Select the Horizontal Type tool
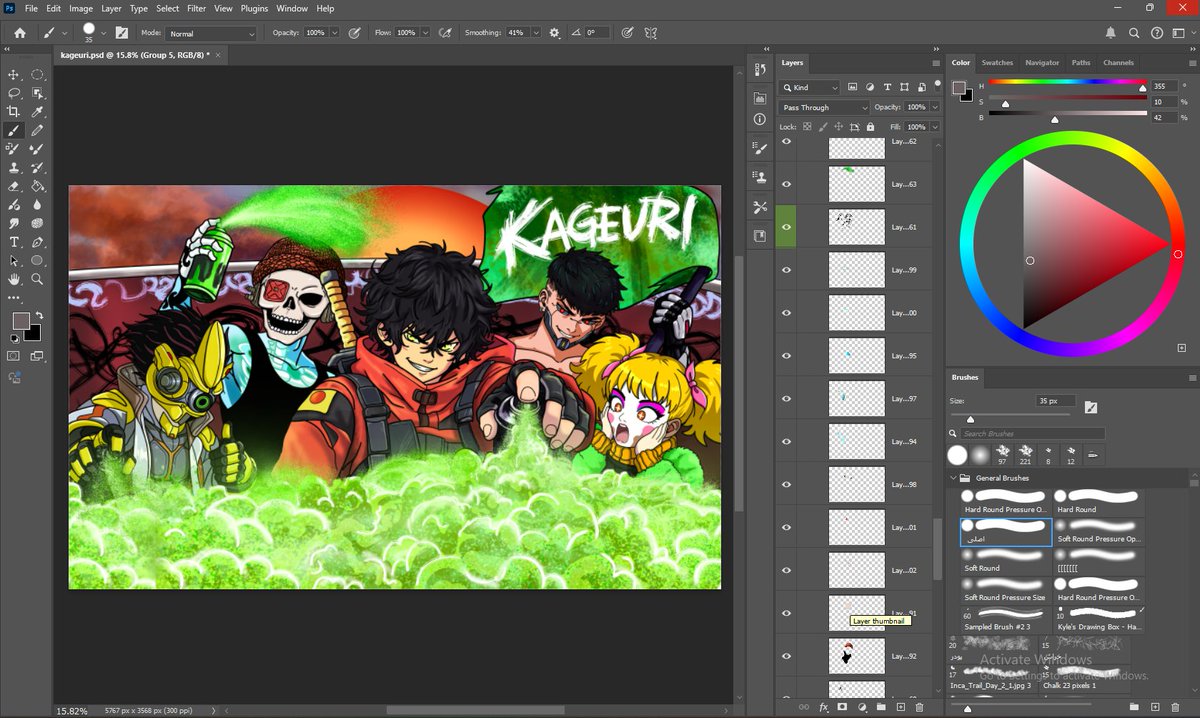This screenshot has width=1200, height=718. pos(14,242)
